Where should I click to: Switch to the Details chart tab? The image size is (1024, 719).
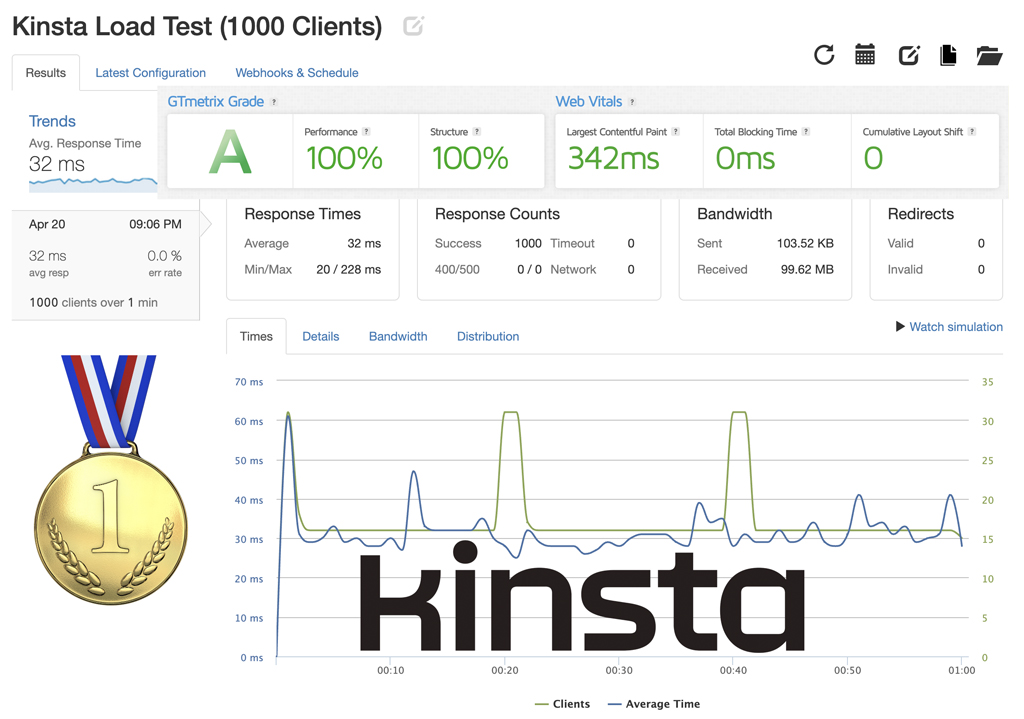(x=321, y=336)
